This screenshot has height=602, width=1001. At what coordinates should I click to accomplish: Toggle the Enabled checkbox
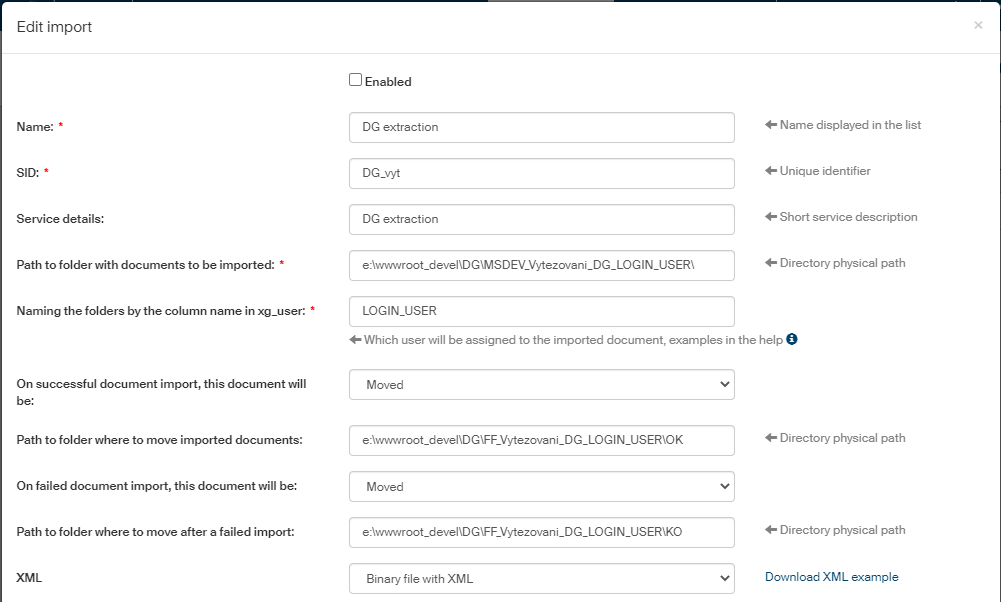click(355, 80)
